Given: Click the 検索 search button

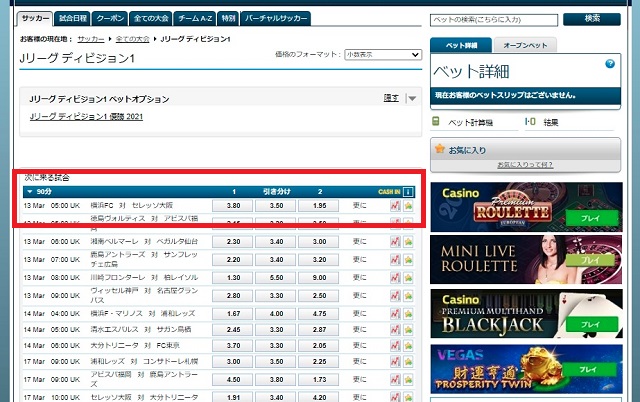Looking at the screenshot, I should 591,19.
